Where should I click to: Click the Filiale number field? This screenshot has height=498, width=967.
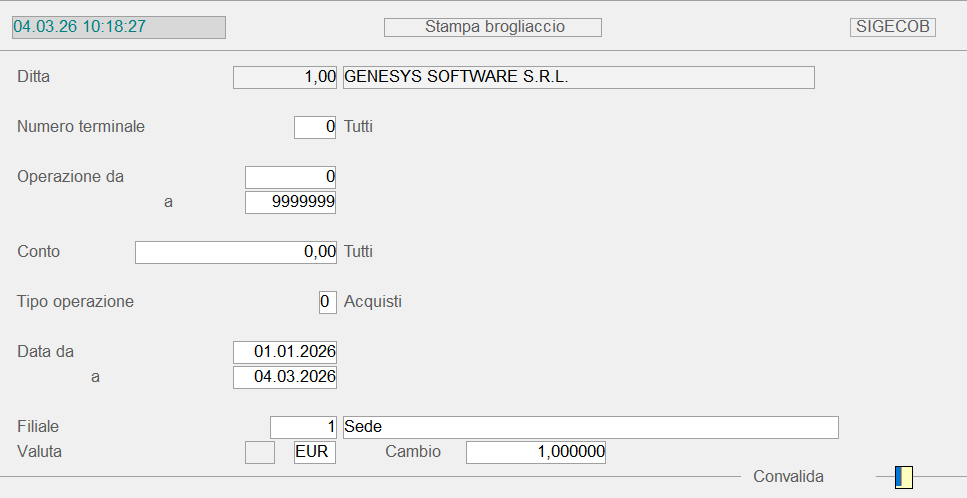[303, 427]
